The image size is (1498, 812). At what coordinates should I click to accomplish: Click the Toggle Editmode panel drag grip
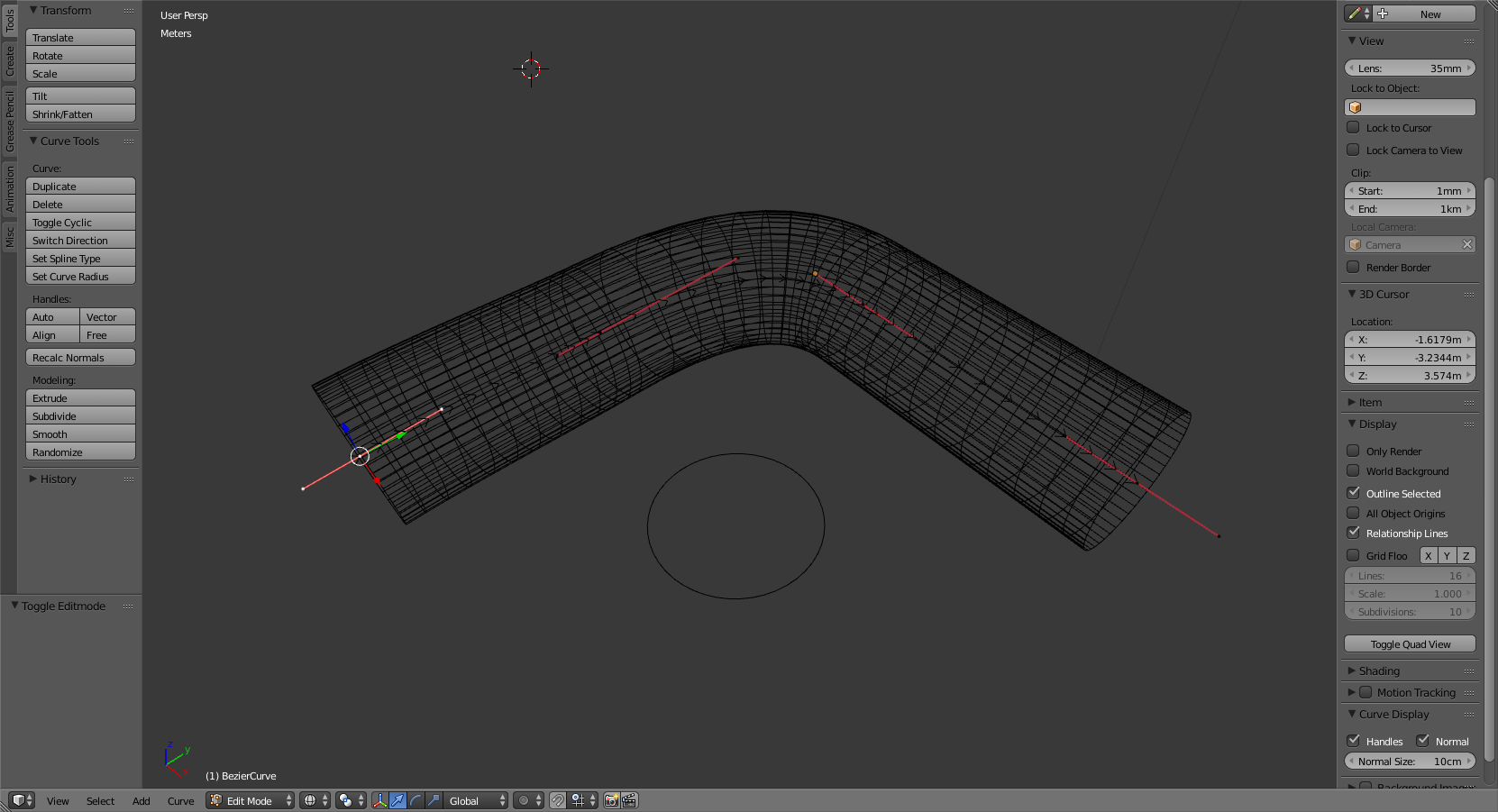(129, 607)
